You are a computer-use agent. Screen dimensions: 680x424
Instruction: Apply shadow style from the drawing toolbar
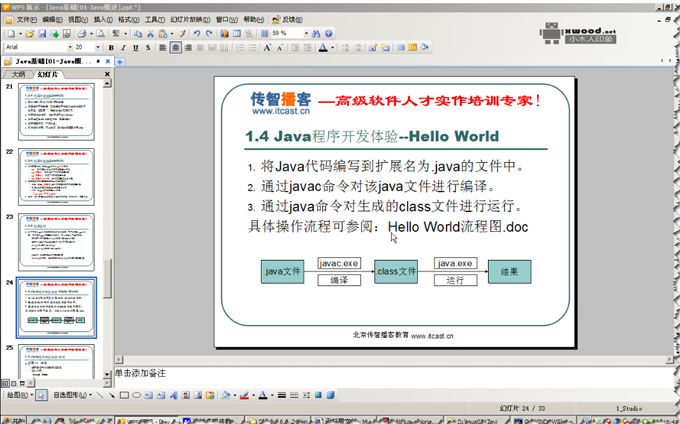pyautogui.click(x=318, y=395)
